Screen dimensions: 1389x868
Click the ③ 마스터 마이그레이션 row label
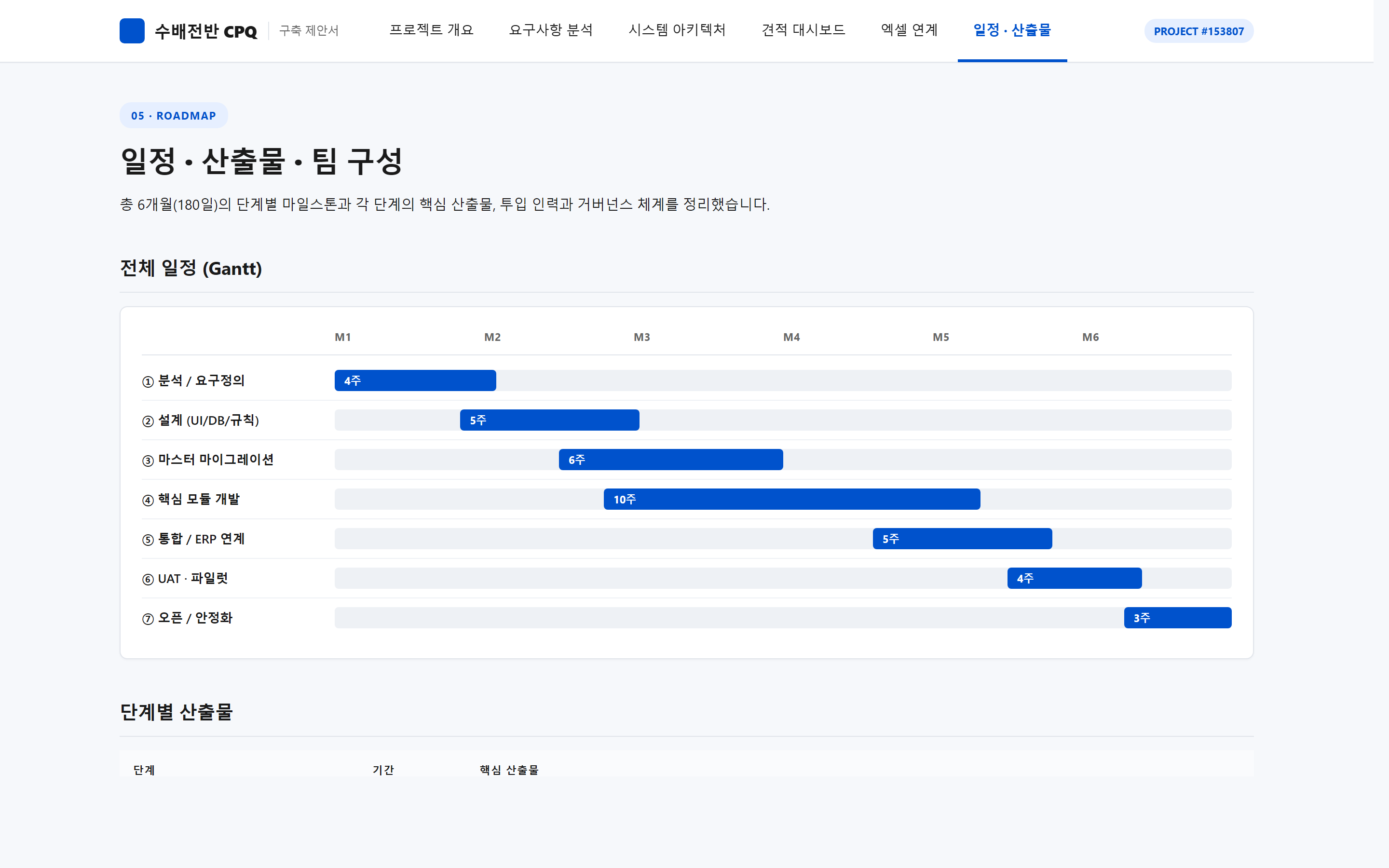pos(208,460)
